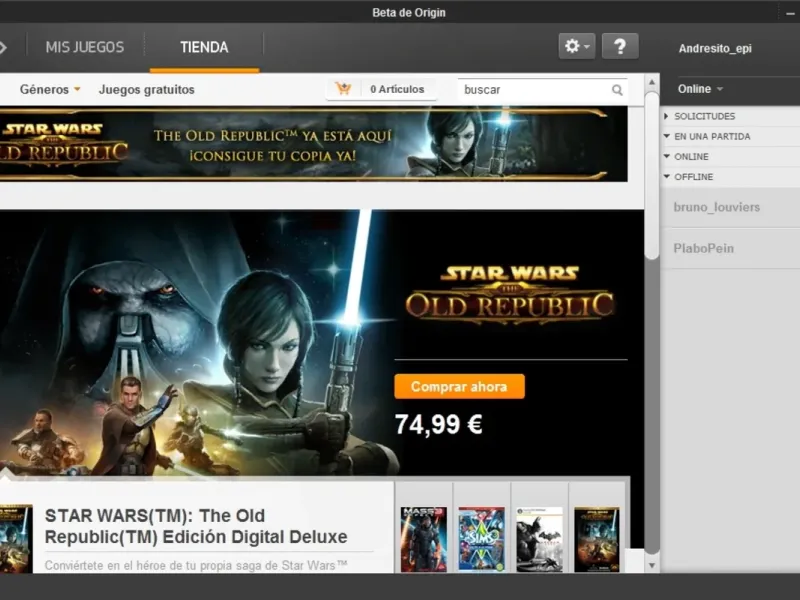Click the 74,99 € price
This screenshot has height=600, width=800.
tap(438, 424)
